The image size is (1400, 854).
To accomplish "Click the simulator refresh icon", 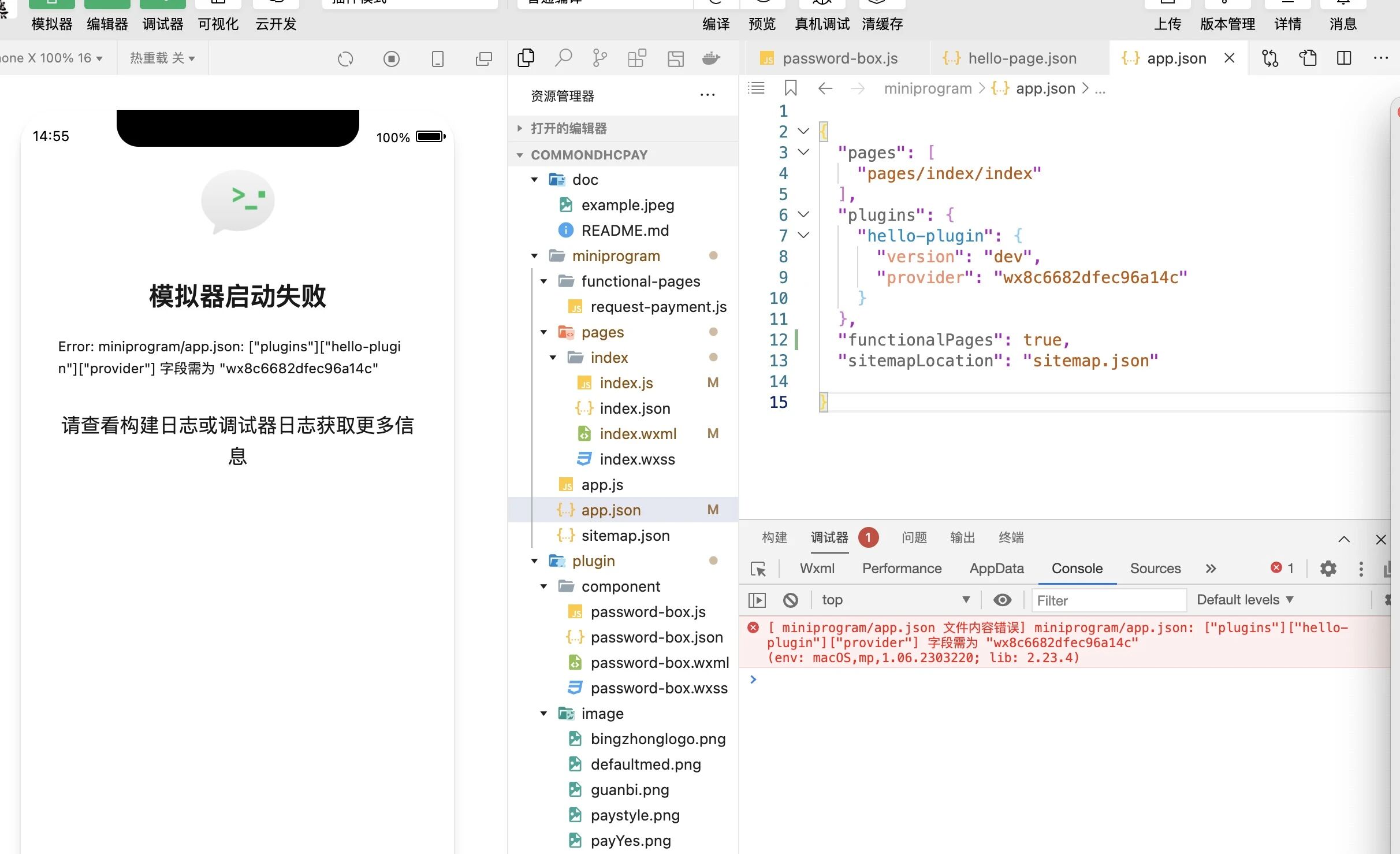I will 345,59.
